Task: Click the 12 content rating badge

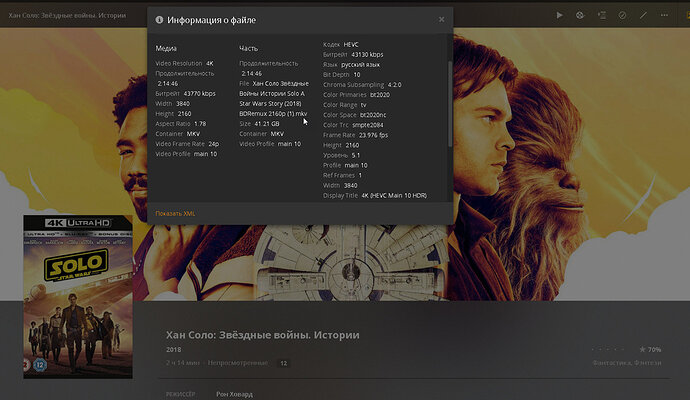Action: 283,363
